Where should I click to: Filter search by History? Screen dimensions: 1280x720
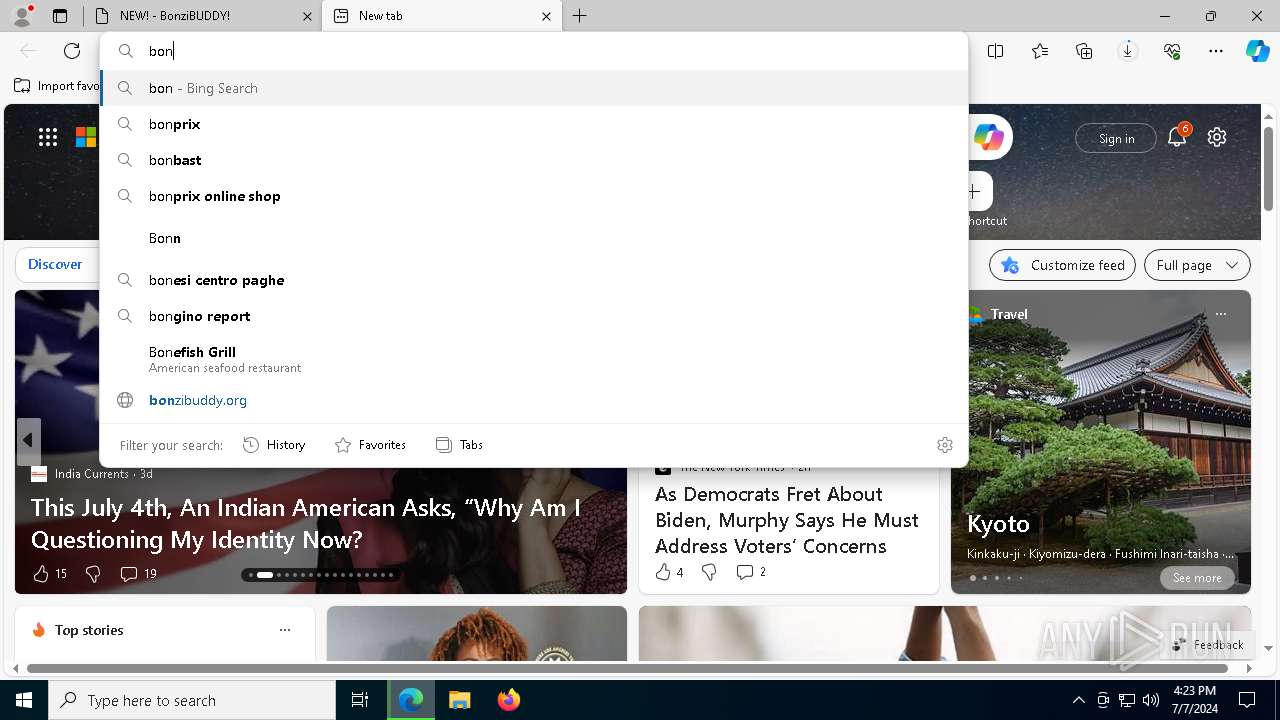tap(275, 445)
